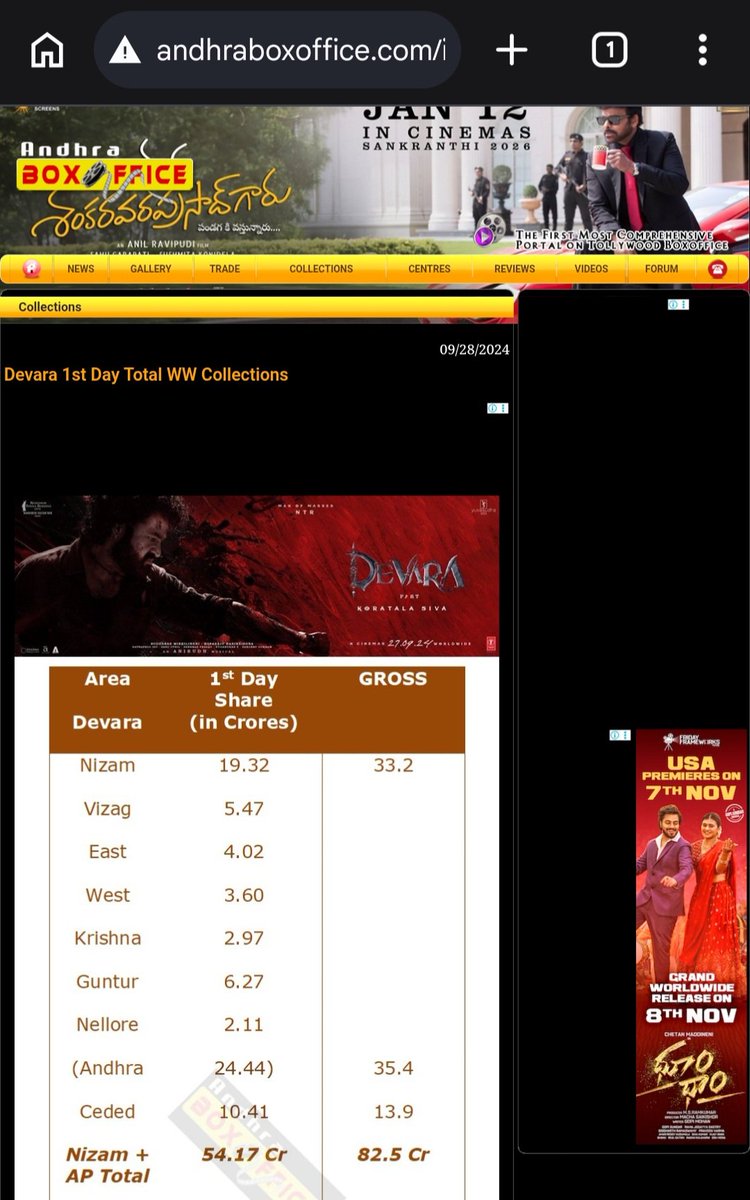
Task: Click the ad info icon beside USA Premieres ad
Action: click(x=620, y=735)
